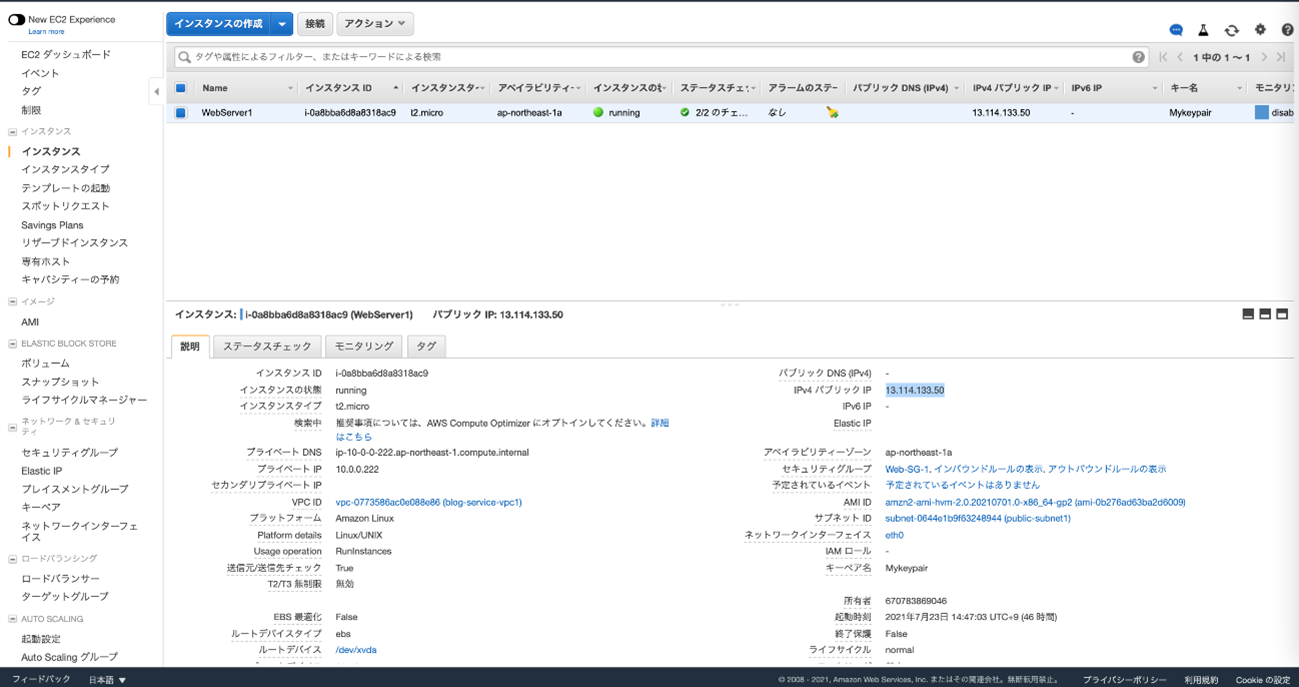Screen dimensions: 1299x687
Task: Open the 日本語 language selector
Action: (x=108, y=680)
